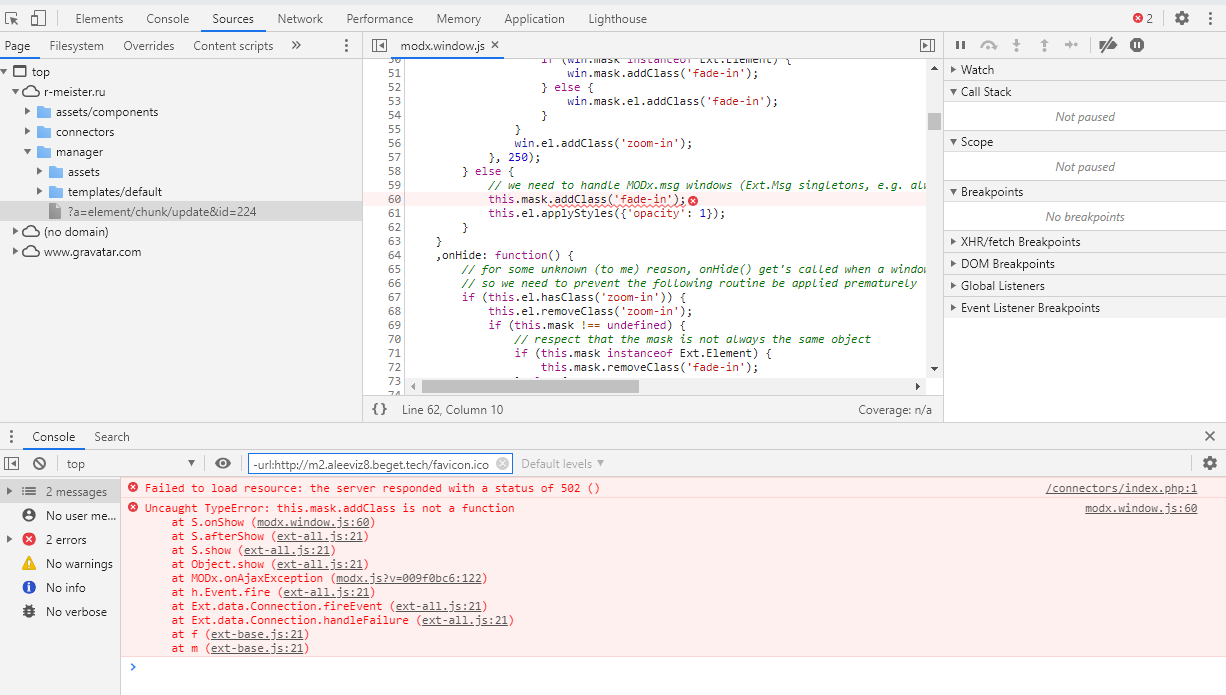This screenshot has height=695, width=1226.
Task: Collapse the Call Stack section
Action: [1085, 91]
